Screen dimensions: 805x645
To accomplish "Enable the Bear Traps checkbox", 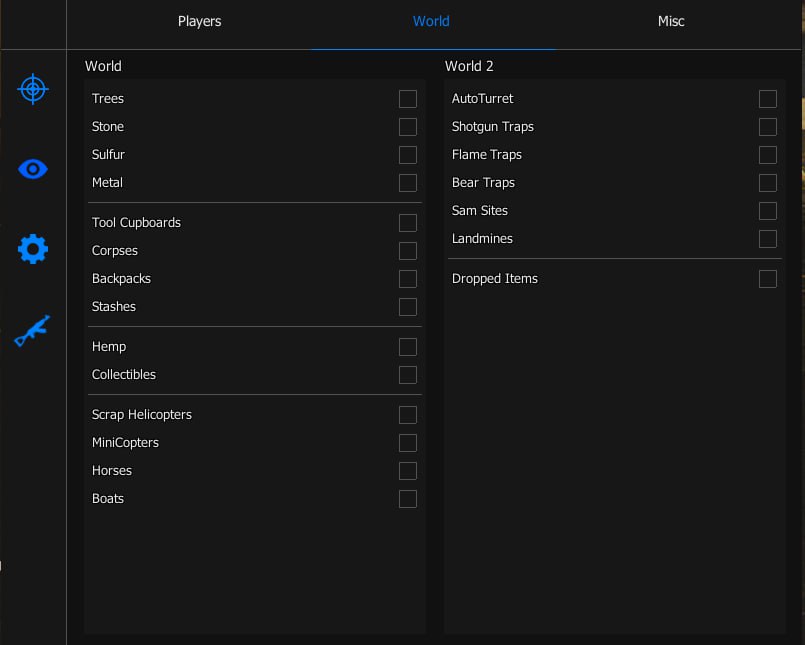I will tap(768, 183).
